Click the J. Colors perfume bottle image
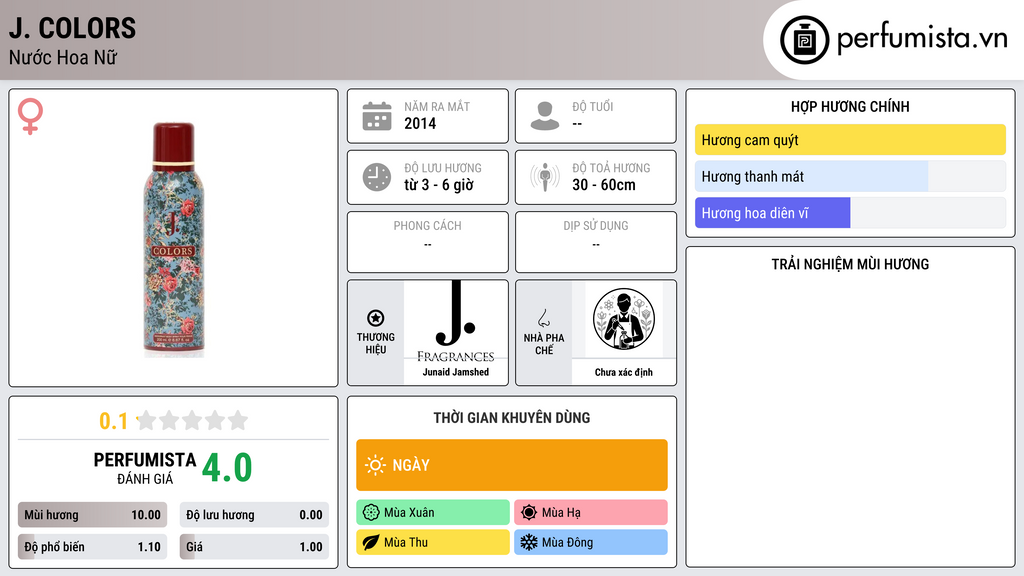Viewport: 1024px width, 576px height. [173, 240]
